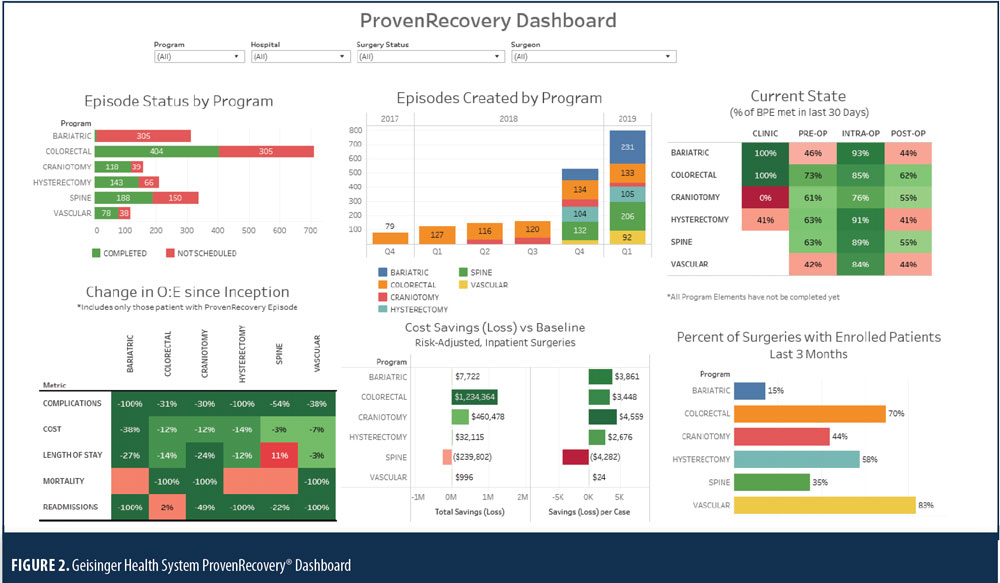Click Bariatric per-case savings bar $3,861
1000x583 pixels.
600,376
